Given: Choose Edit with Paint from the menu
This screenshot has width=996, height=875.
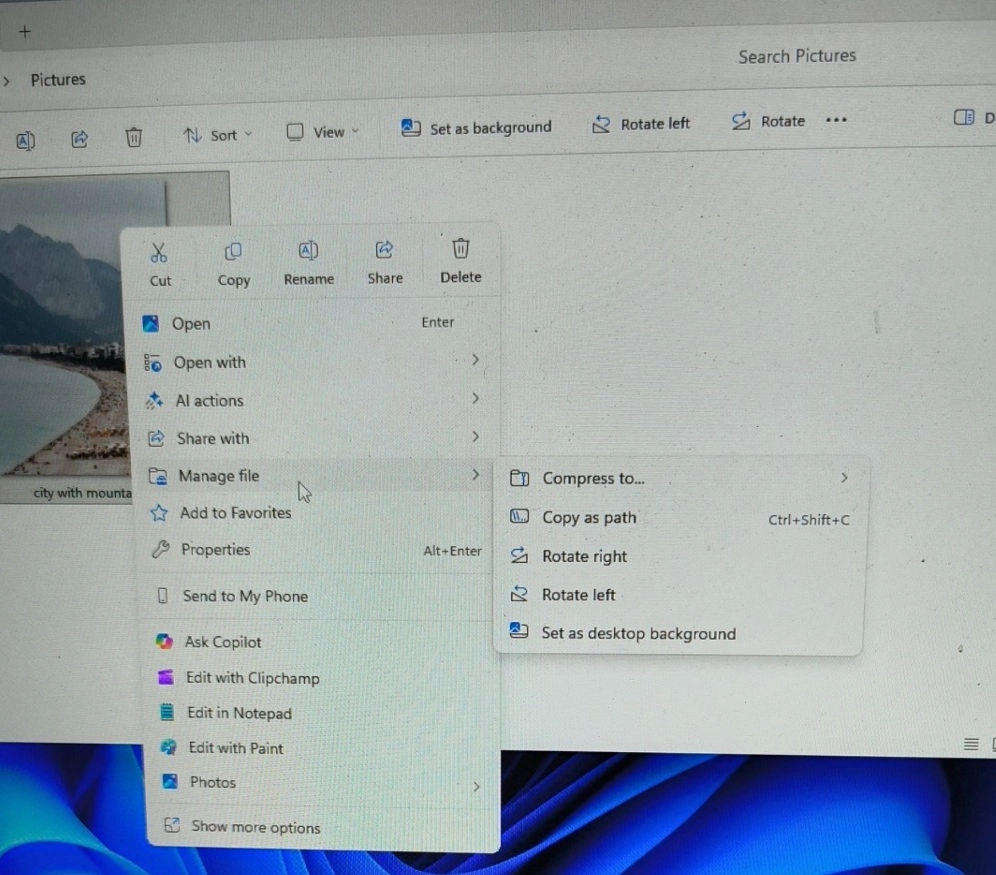Looking at the screenshot, I should [x=234, y=747].
